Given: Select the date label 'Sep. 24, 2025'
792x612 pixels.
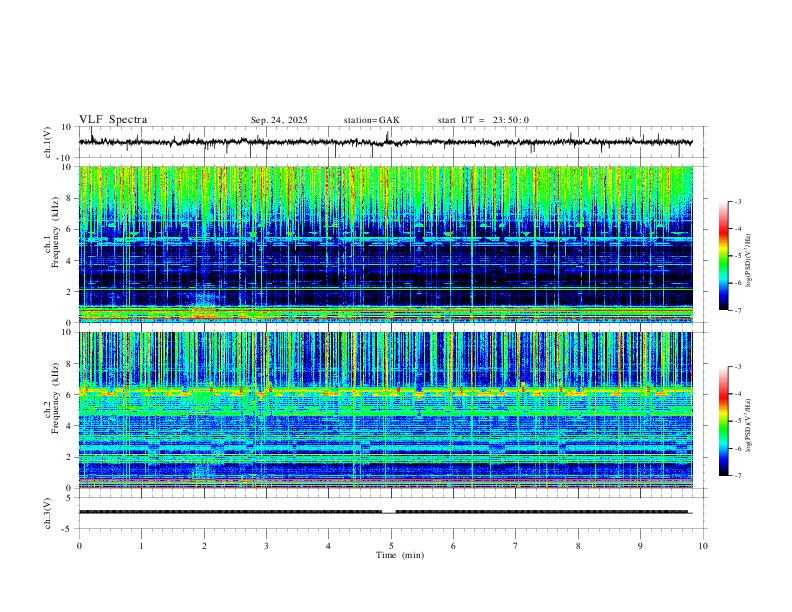Looking at the screenshot, I should (x=279, y=120).
